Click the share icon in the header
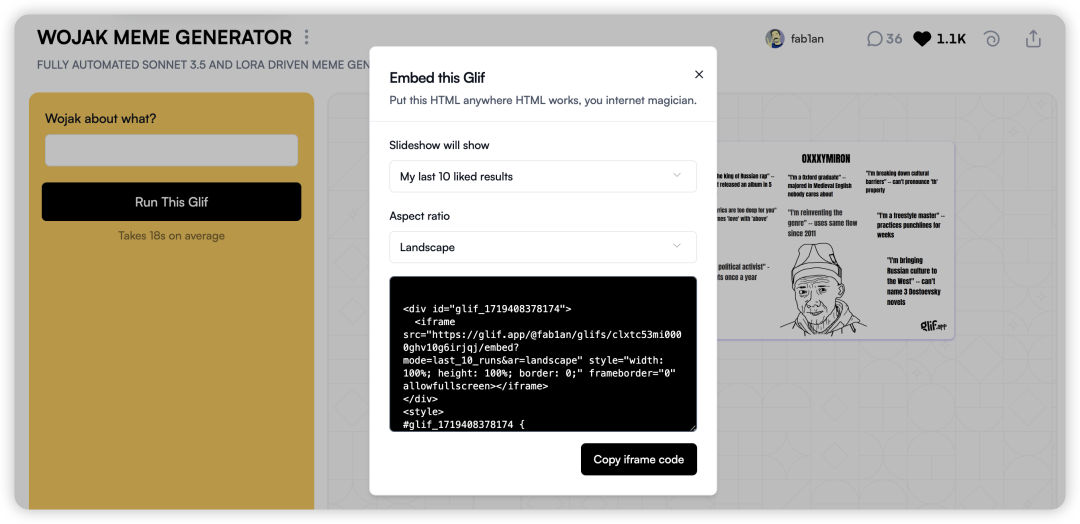The height and width of the screenshot is (524, 1080). click(1033, 39)
